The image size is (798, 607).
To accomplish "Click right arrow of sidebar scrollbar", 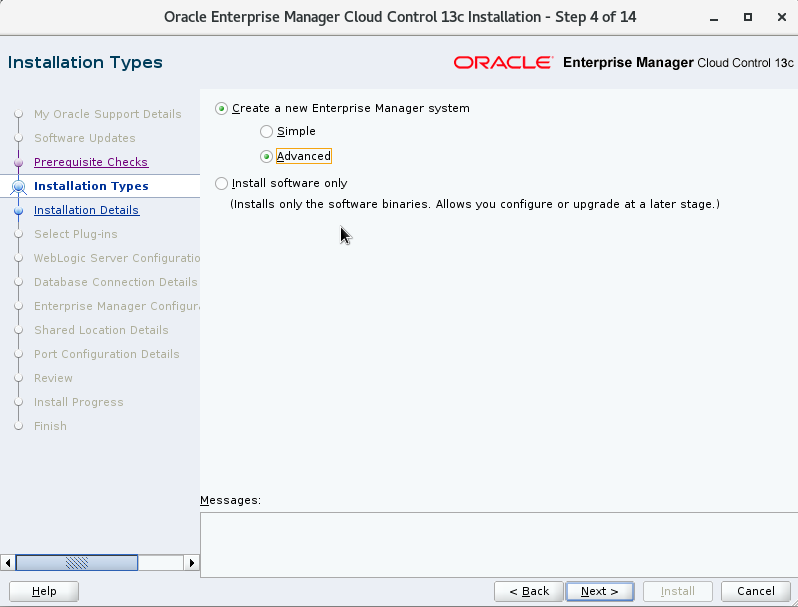I will pyautogui.click(x=191, y=563).
